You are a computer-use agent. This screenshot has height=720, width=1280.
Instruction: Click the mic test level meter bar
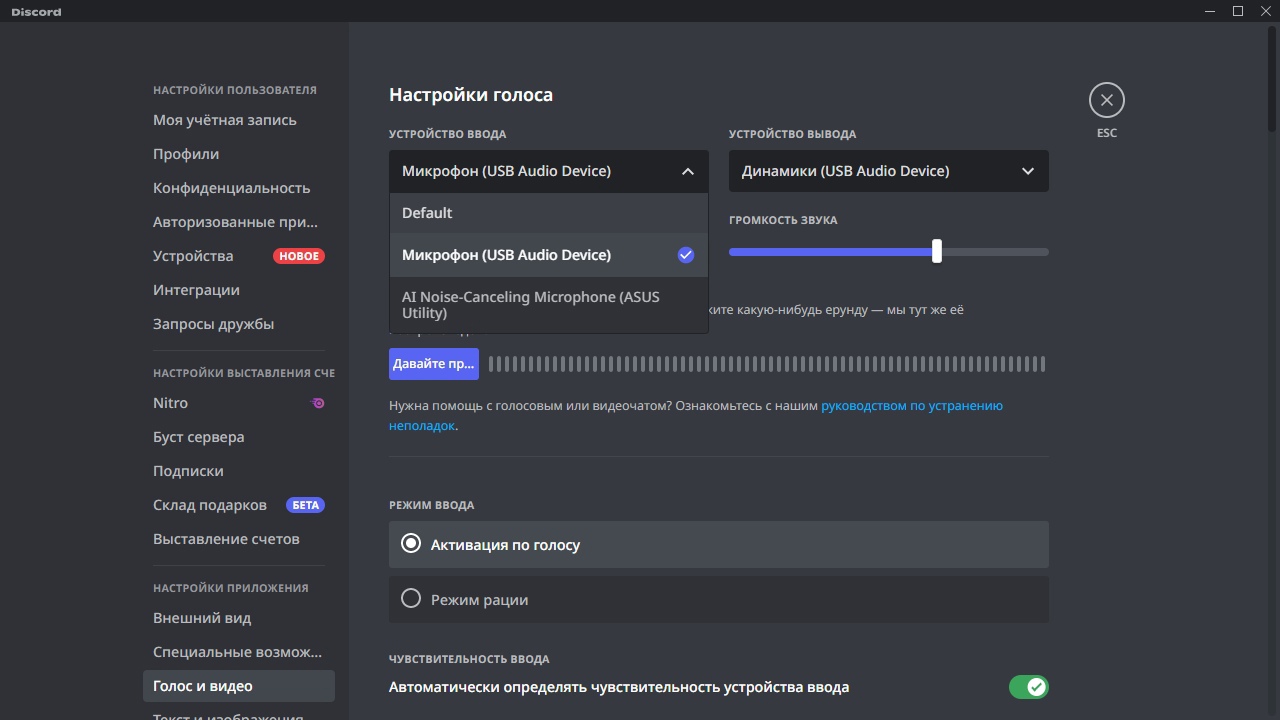click(767, 364)
